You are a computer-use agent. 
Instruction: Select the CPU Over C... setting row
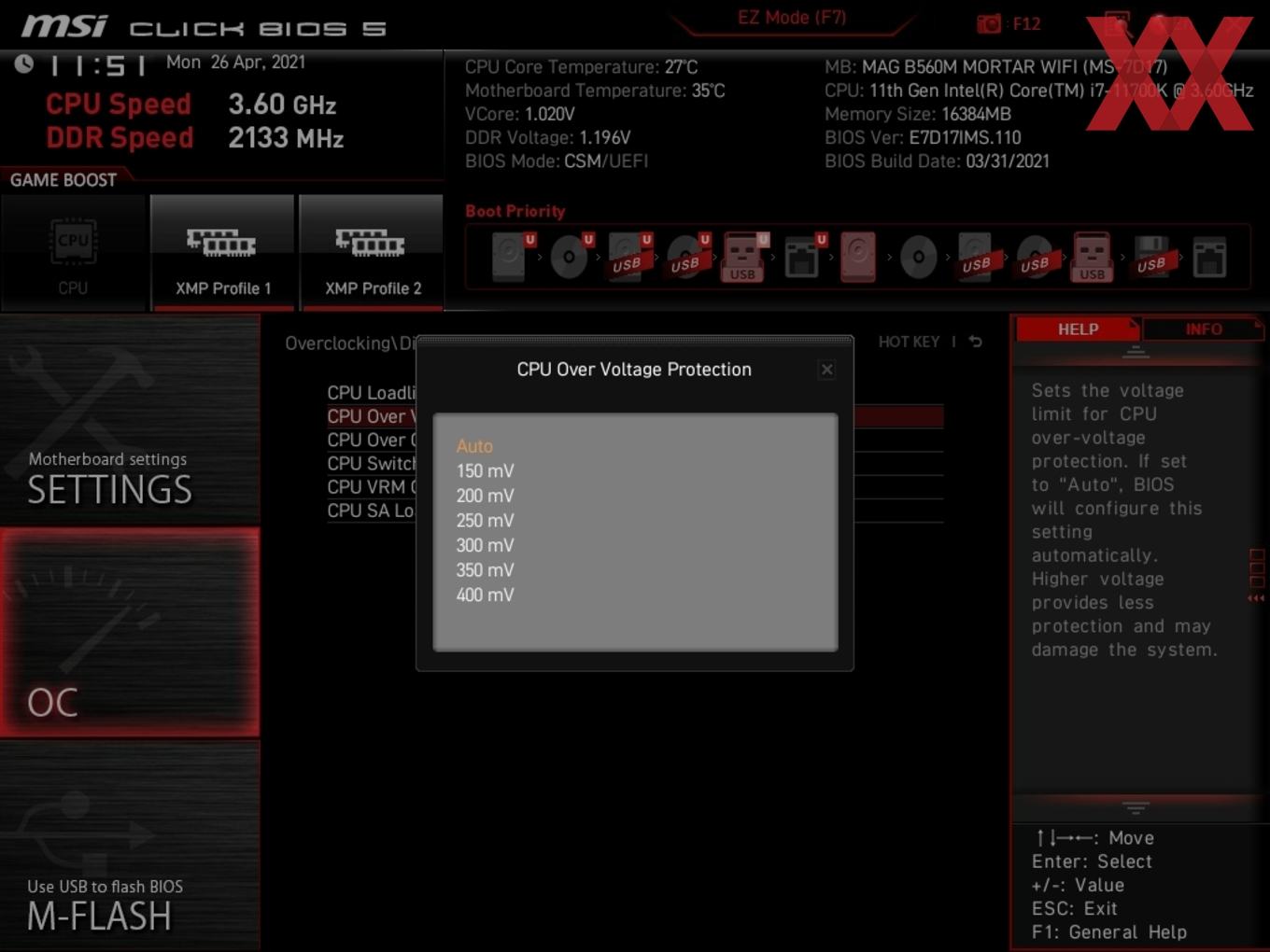[372, 440]
